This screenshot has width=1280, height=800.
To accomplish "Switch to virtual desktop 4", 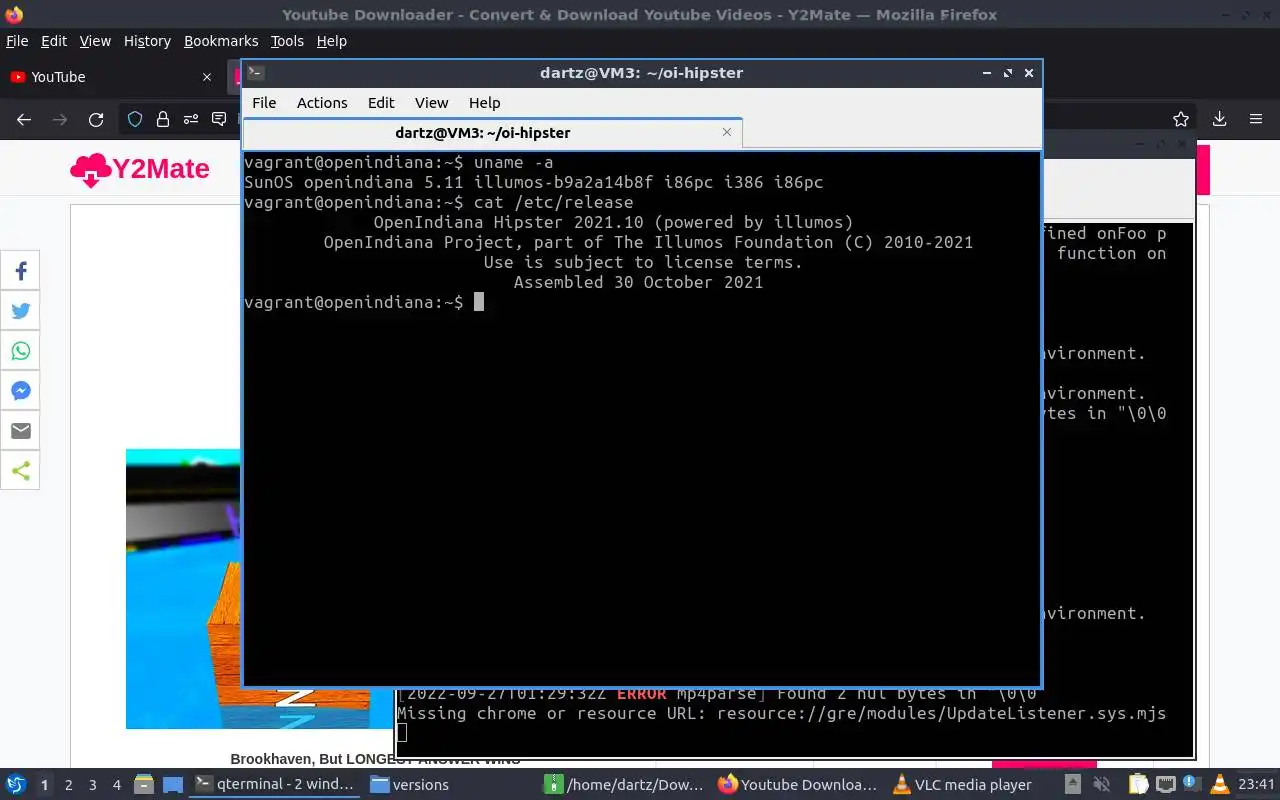I will point(117,785).
